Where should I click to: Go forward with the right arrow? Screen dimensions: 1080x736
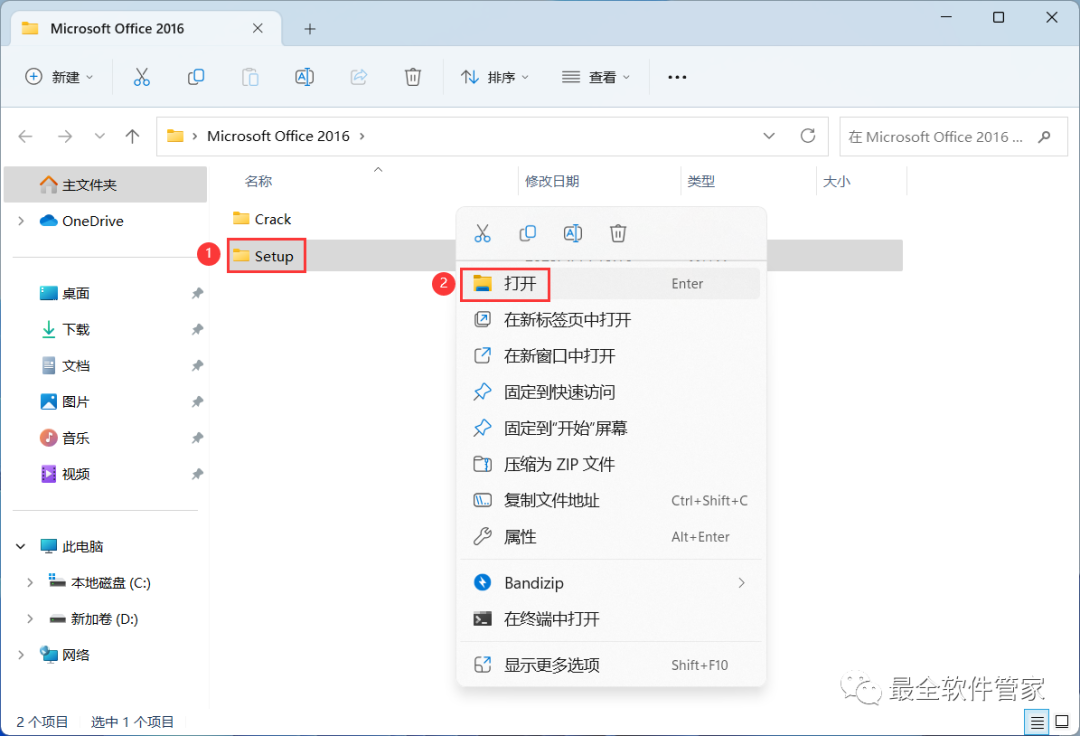click(x=65, y=136)
